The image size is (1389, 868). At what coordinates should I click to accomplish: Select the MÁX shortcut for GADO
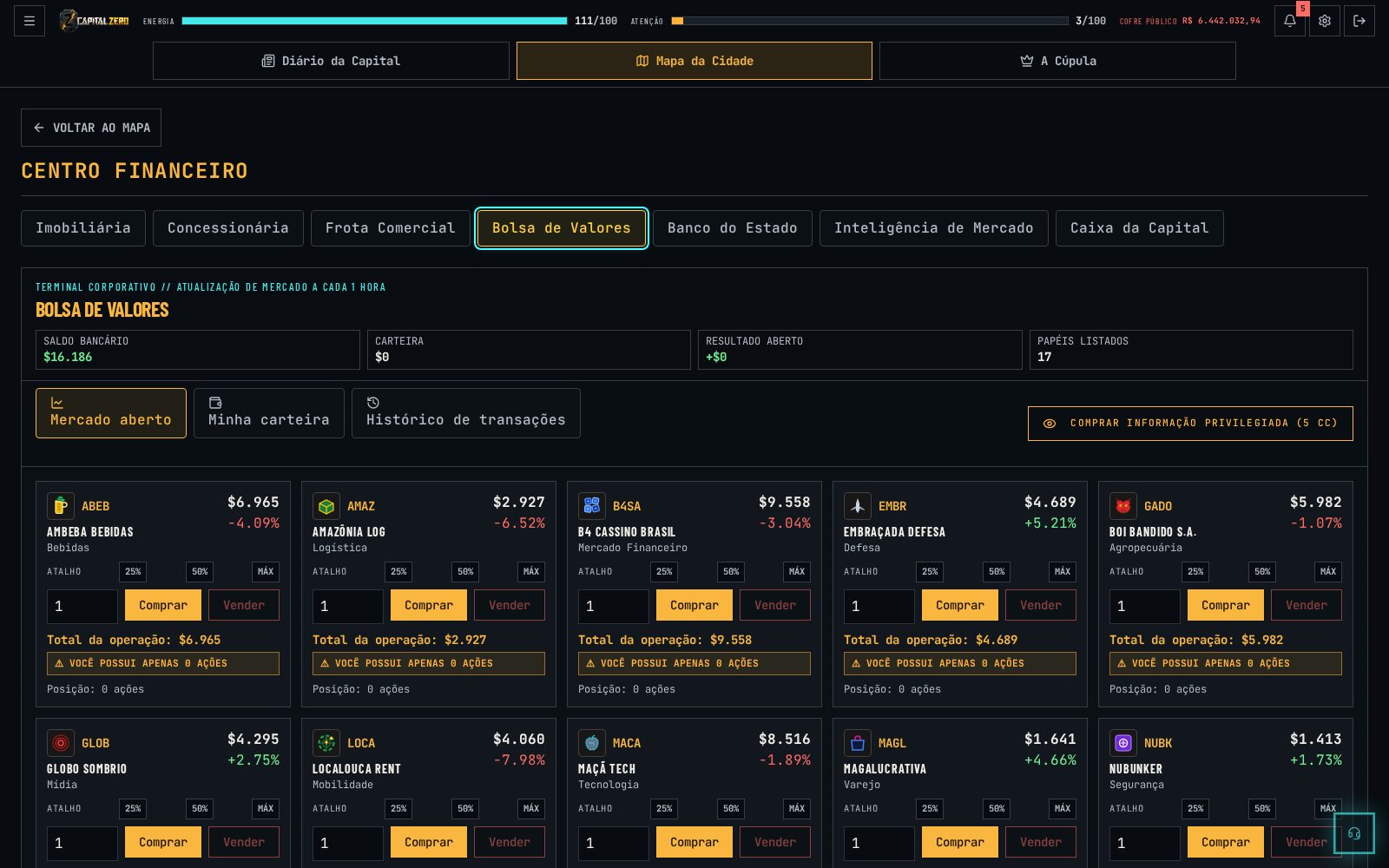[x=1328, y=571]
